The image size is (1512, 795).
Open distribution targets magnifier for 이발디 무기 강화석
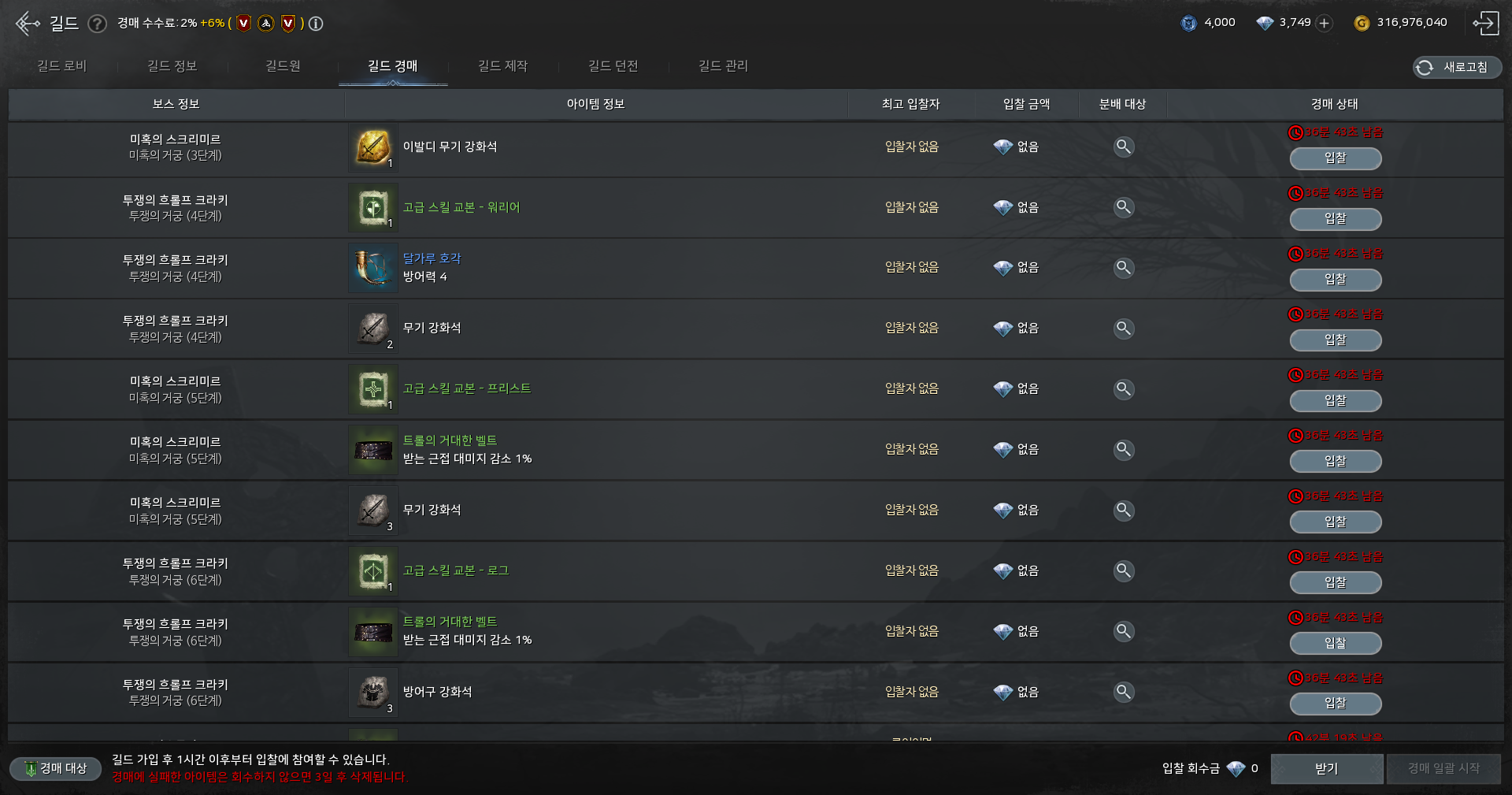[1124, 147]
